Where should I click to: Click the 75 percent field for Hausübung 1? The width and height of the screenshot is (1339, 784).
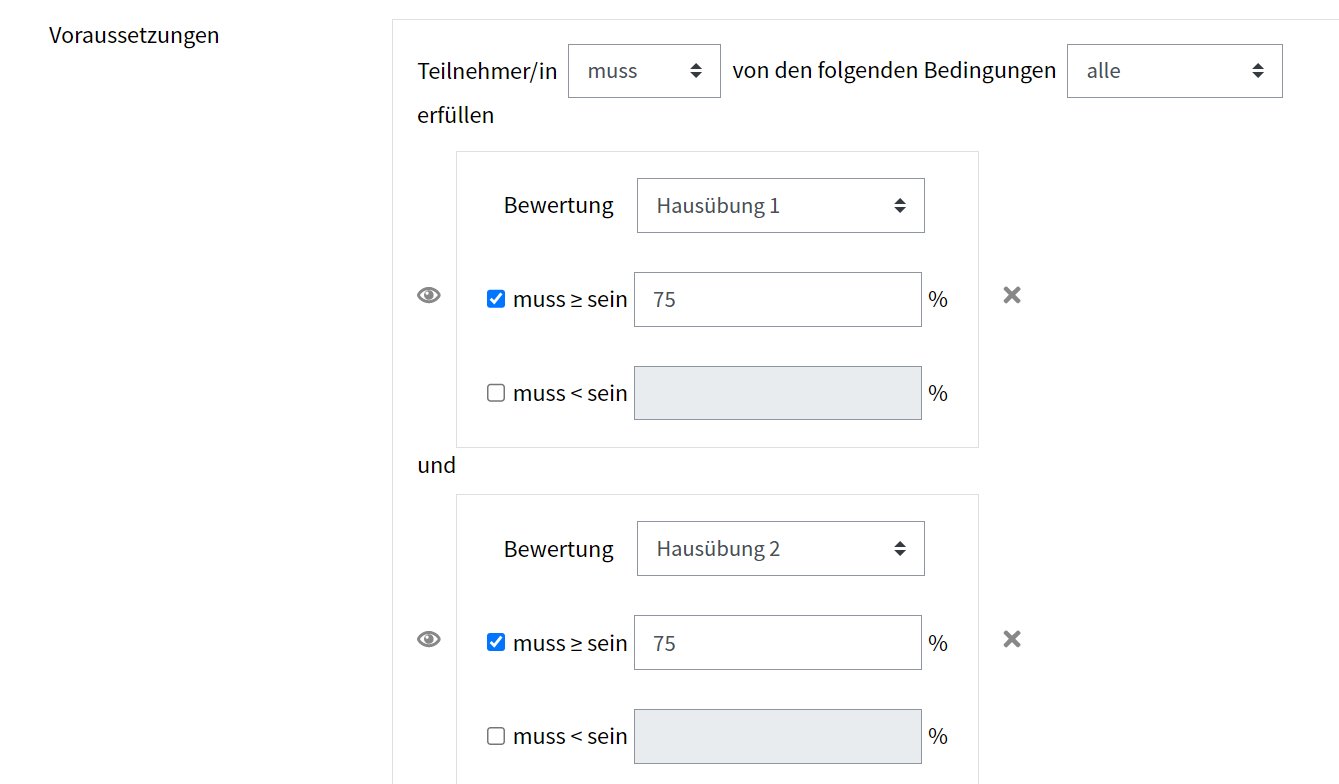(777, 299)
